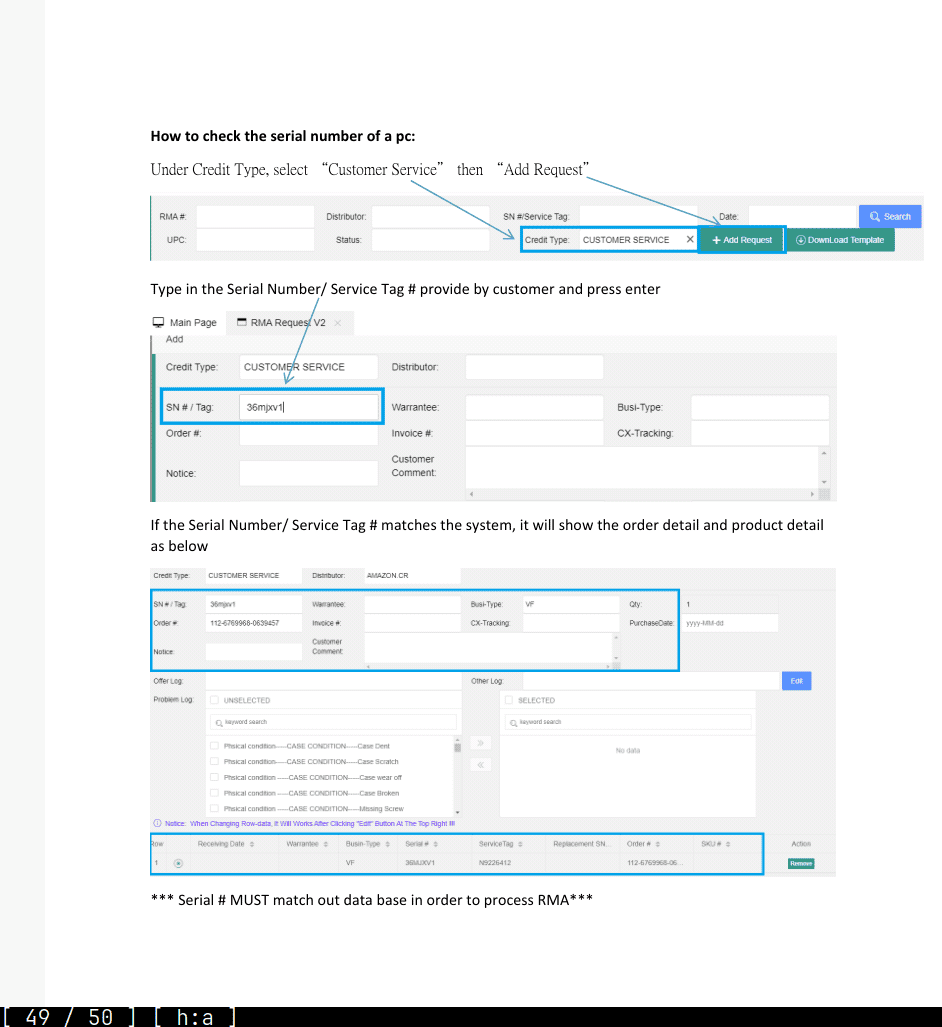Close the RMA Request V2 tab
This screenshot has width=942, height=1027.
pos(338,322)
